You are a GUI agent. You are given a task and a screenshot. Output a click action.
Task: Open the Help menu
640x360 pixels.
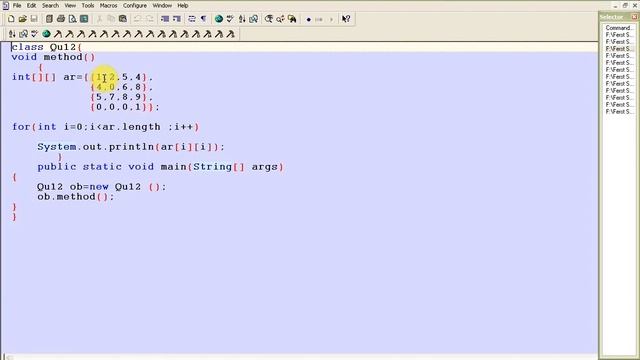click(x=182, y=5)
